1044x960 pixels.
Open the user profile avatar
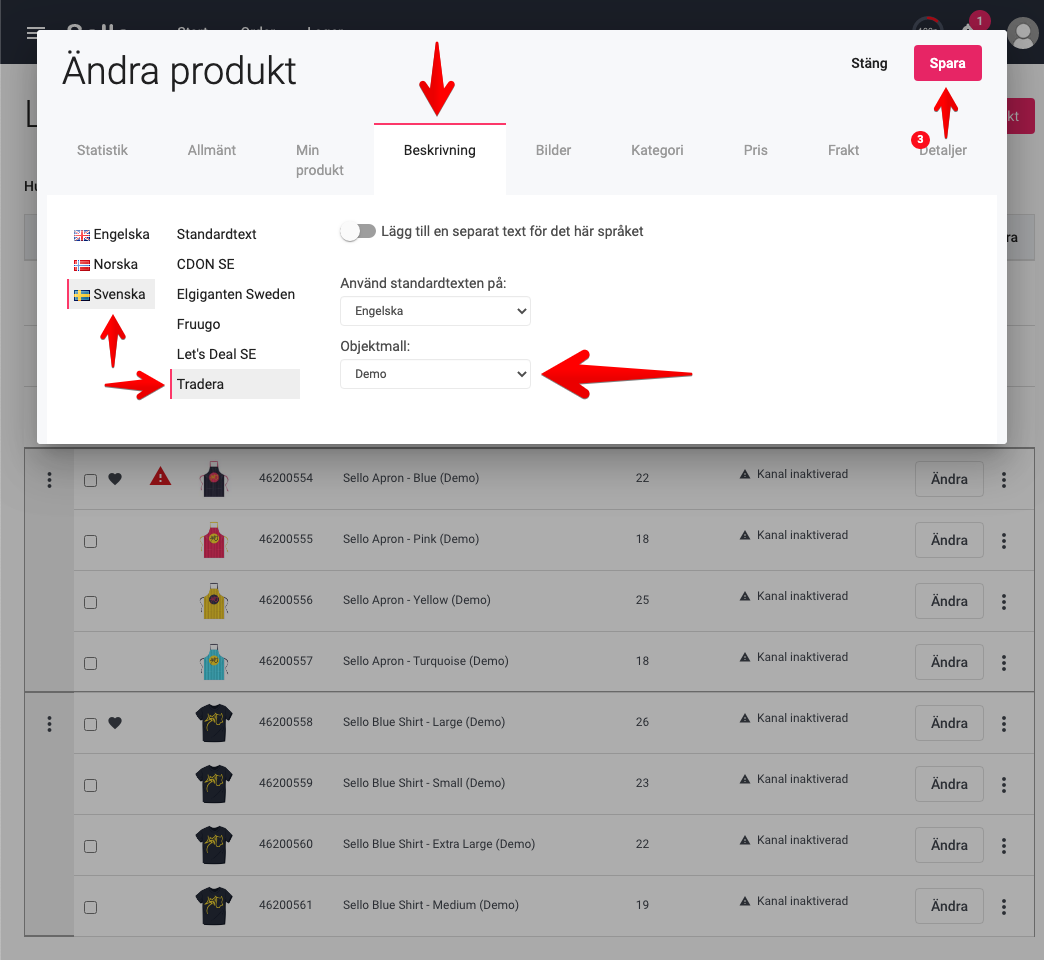[1023, 33]
